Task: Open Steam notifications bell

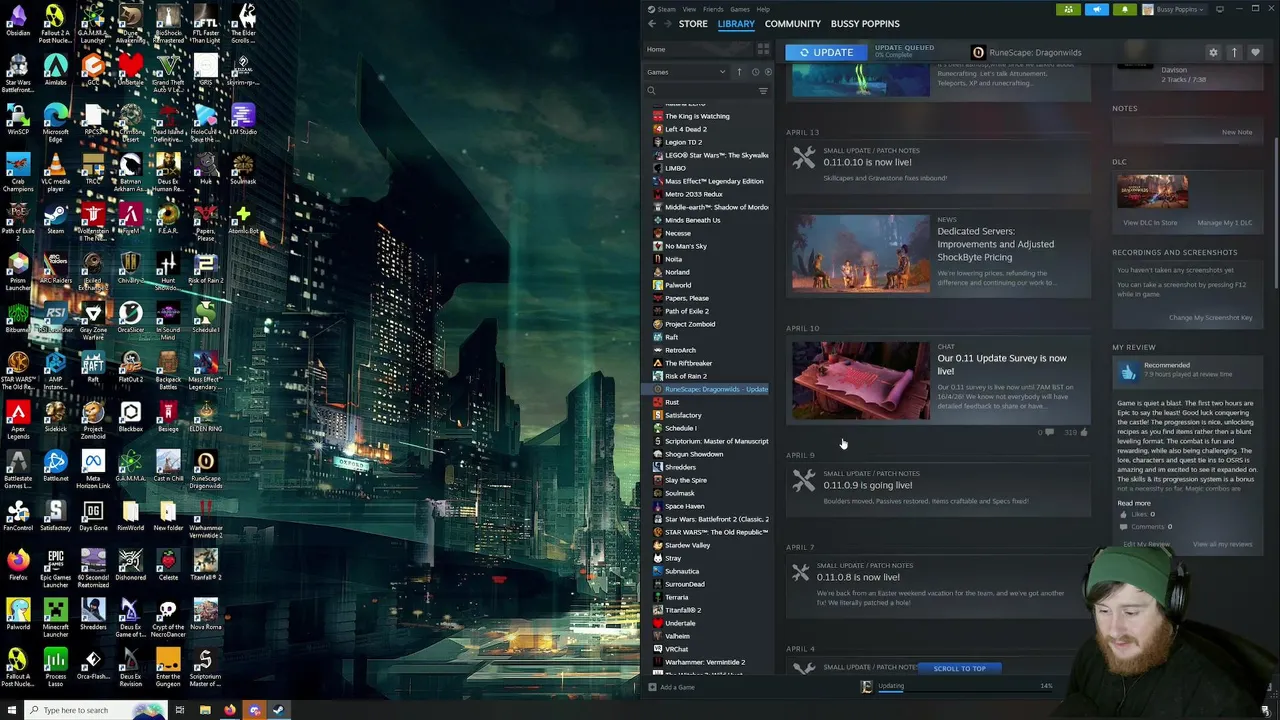Action: pos(1124,9)
